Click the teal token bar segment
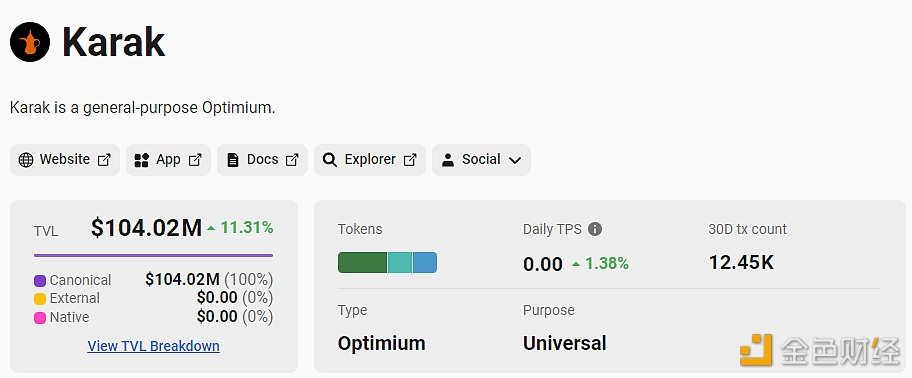Image resolution: width=912 pixels, height=378 pixels. click(400, 262)
